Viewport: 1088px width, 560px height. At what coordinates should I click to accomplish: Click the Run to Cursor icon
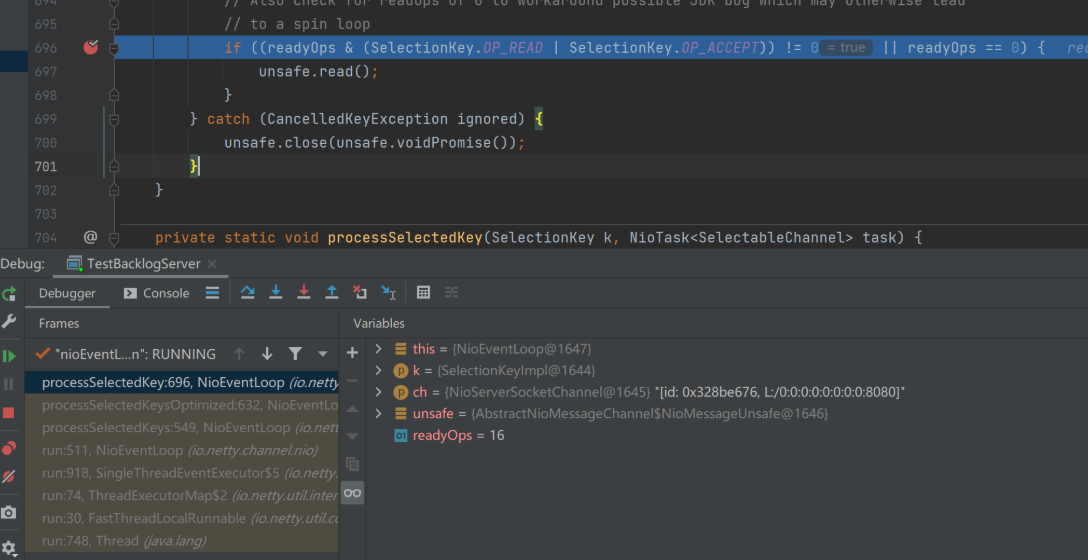point(389,292)
